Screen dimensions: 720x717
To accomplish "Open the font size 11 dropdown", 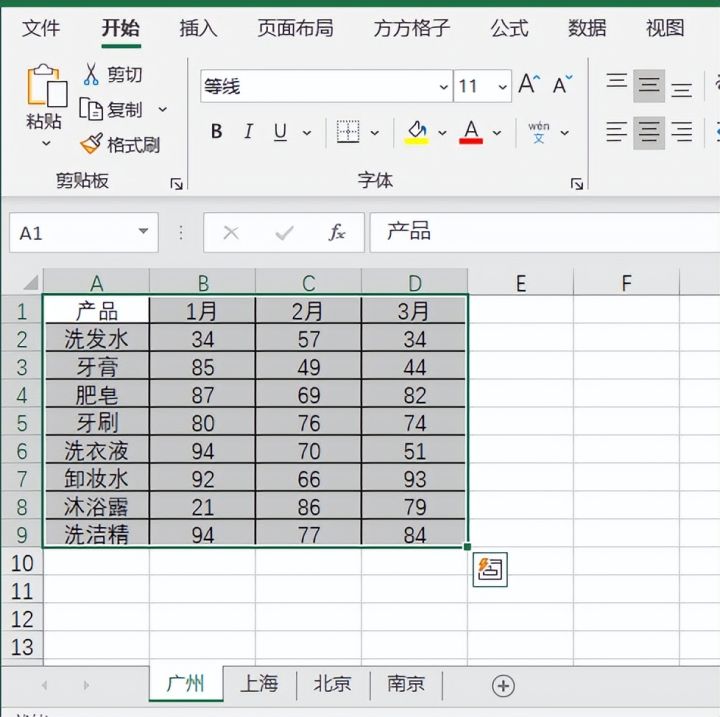I will 502,86.
